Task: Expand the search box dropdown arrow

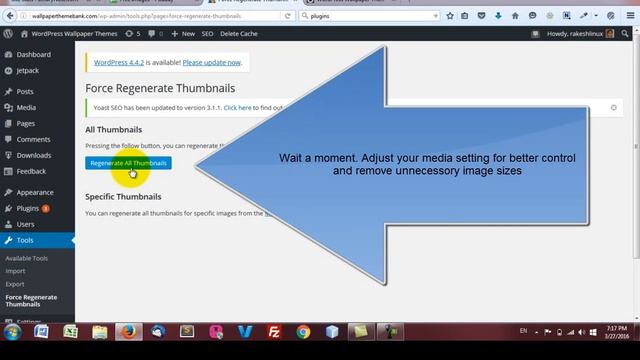Action: click(436, 16)
